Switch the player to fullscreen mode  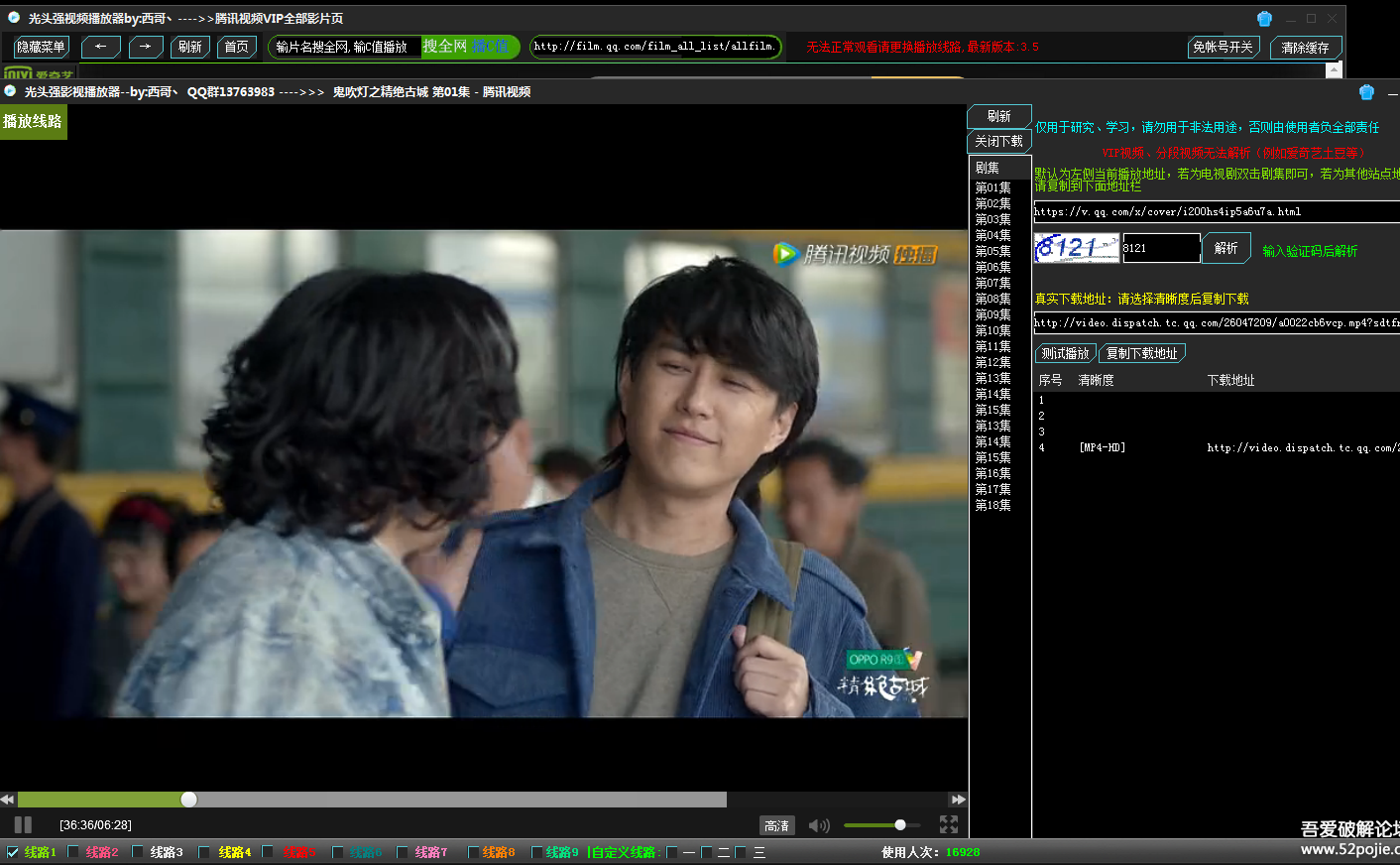(949, 824)
